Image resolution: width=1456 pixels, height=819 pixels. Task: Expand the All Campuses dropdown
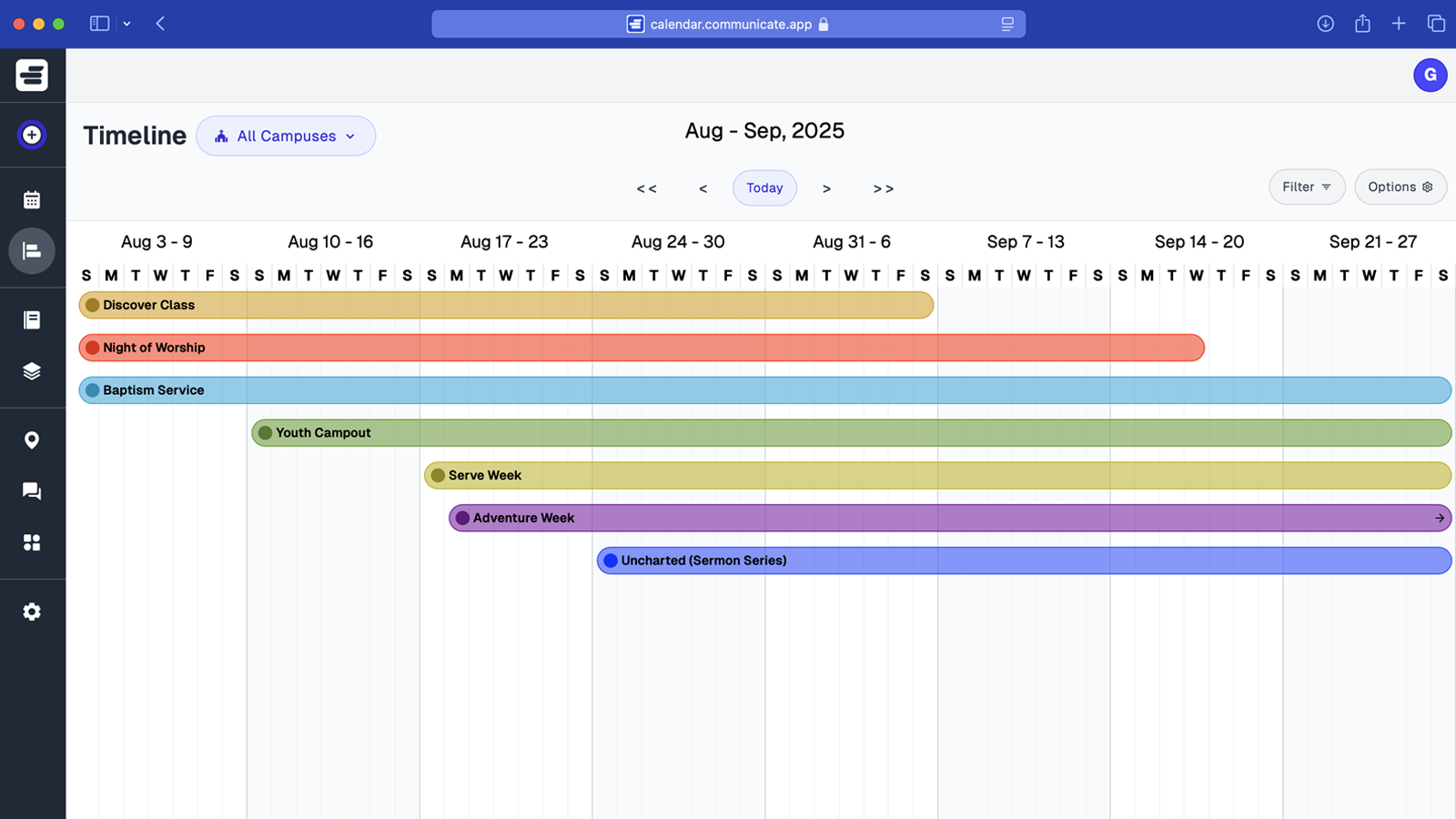pyautogui.click(x=286, y=136)
